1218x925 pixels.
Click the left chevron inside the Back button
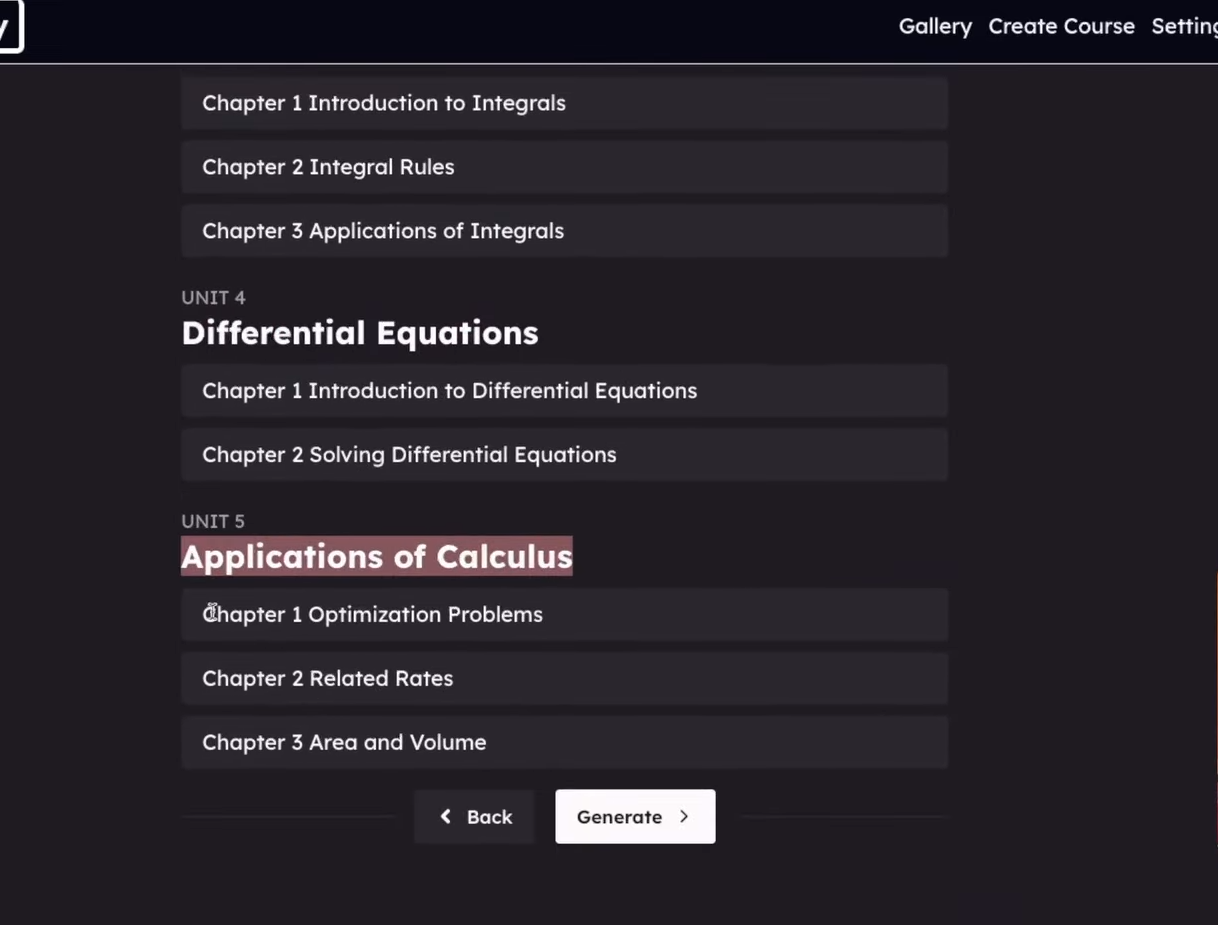(445, 816)
